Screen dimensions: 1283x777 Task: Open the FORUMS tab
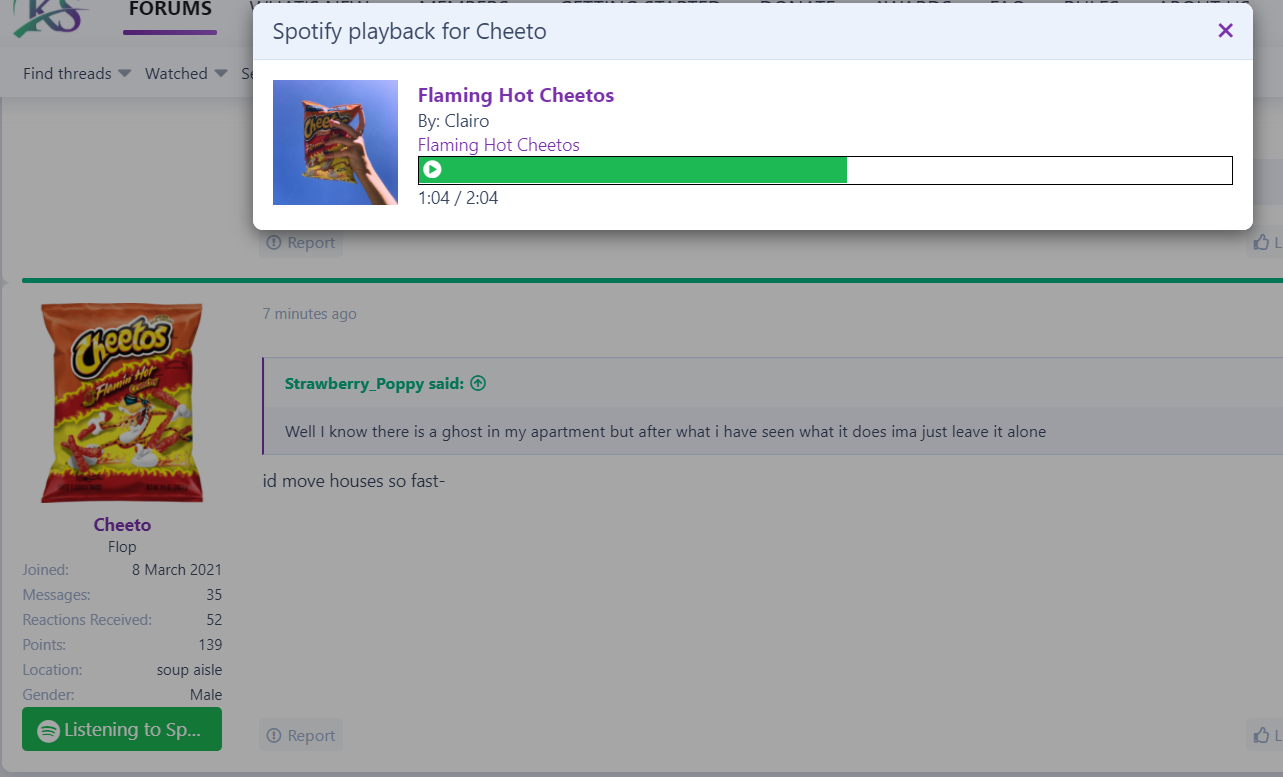click(x=170, y=10)
